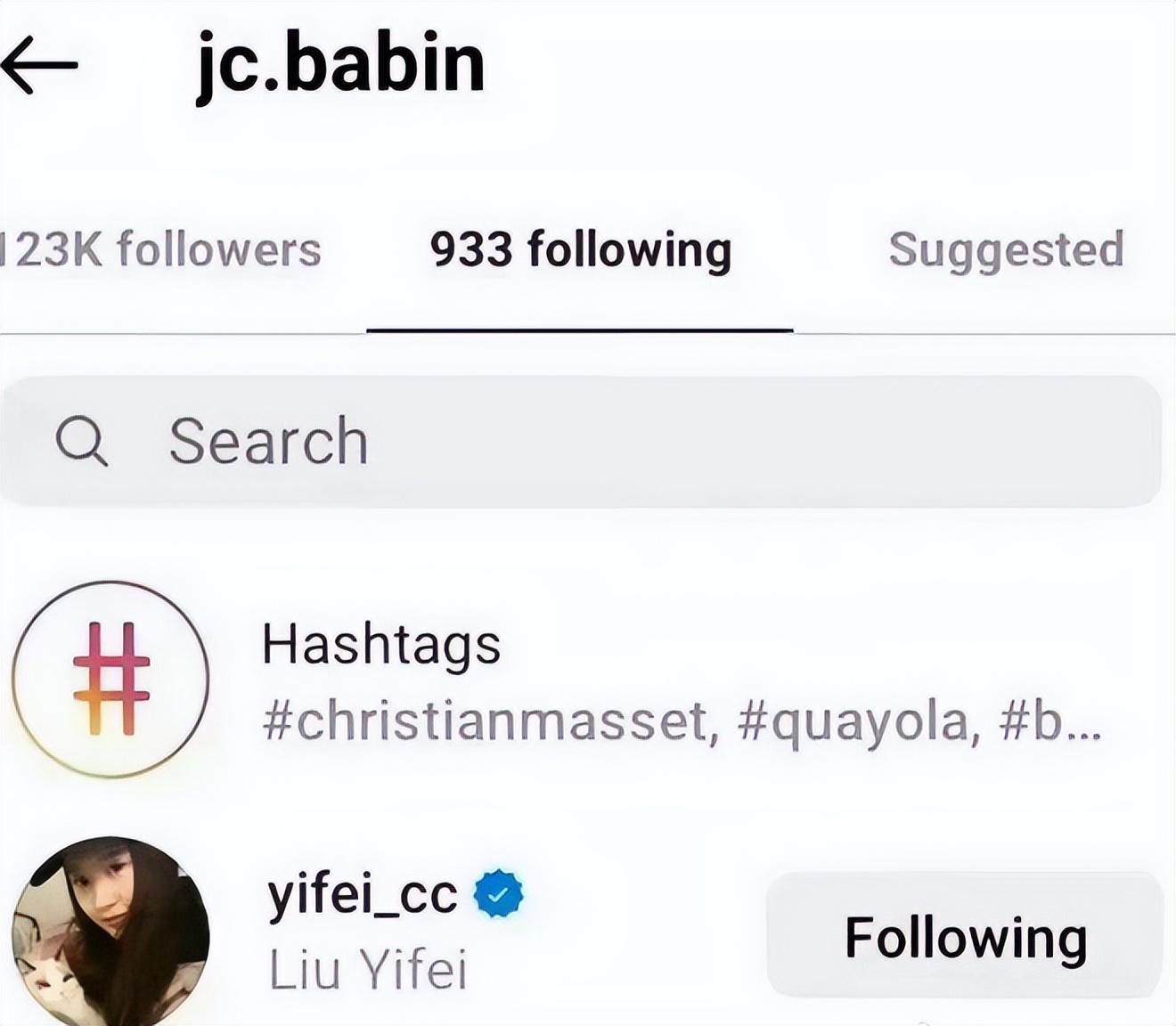Open the #quayola hashtag text
The height and width of the screenshot is (1026, 1176).
point(860,721)
